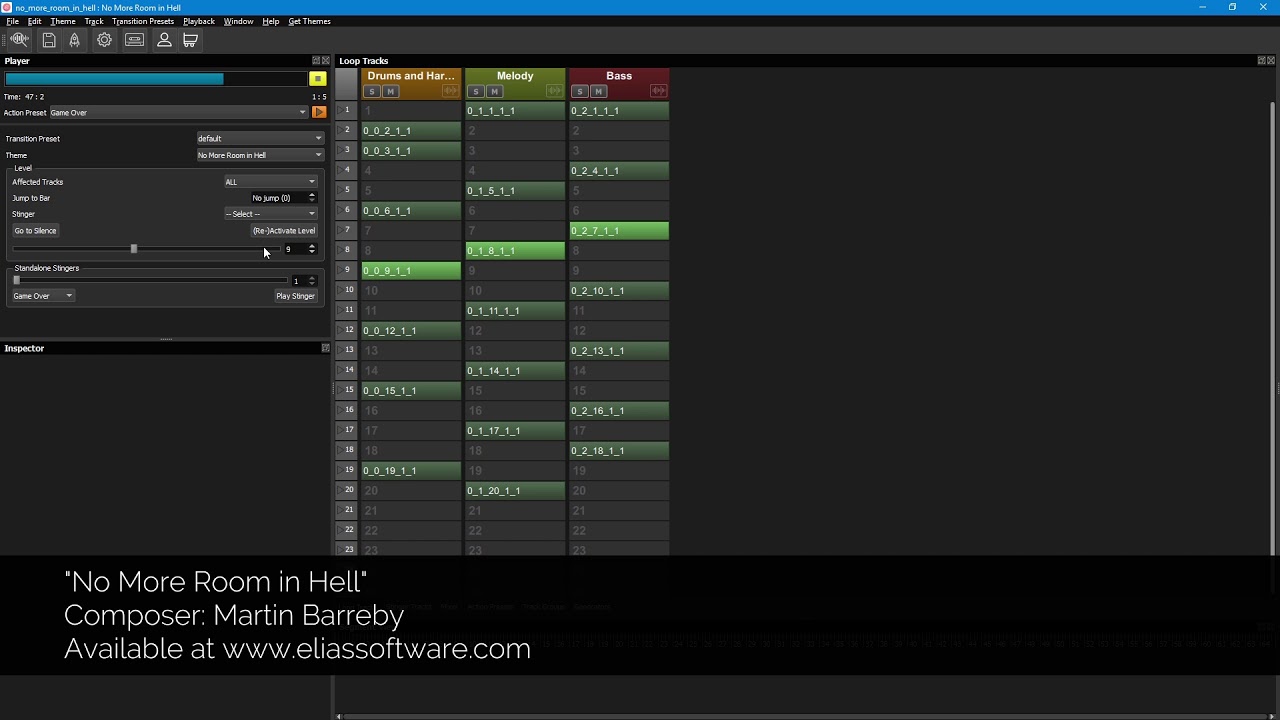Open the settings gear icon
The width and height of the screenshot is (1280, 720).
104,40
